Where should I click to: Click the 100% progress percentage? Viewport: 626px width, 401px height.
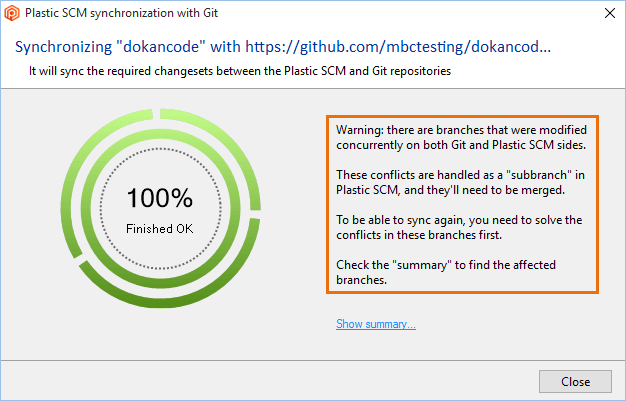160,197
